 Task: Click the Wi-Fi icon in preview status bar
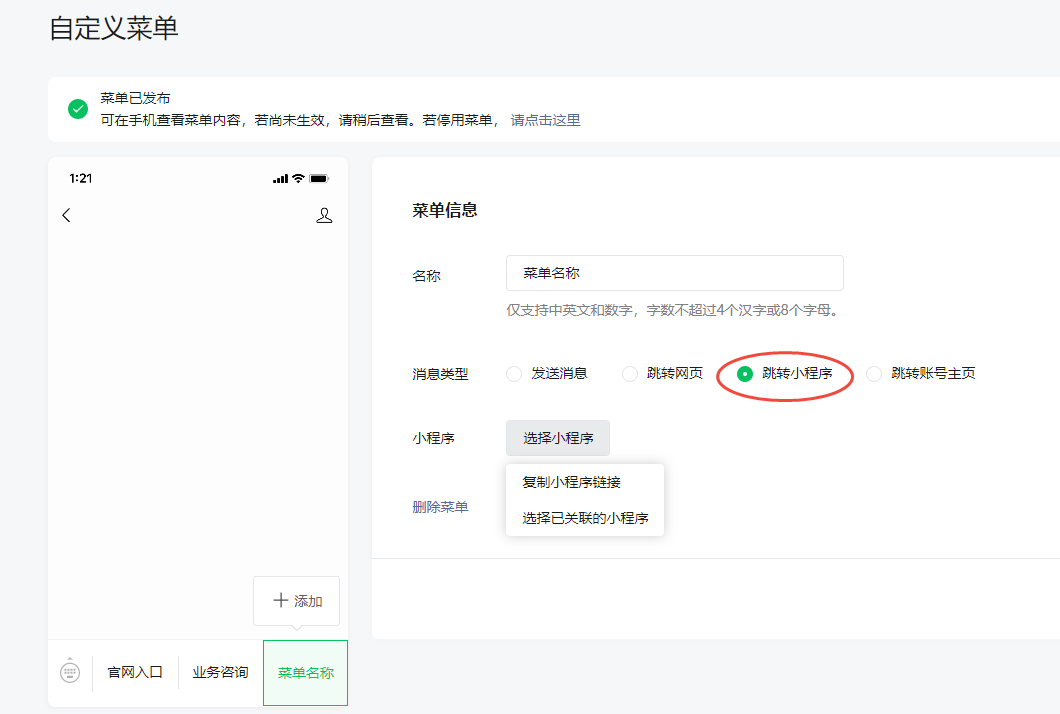pos(299,178)
